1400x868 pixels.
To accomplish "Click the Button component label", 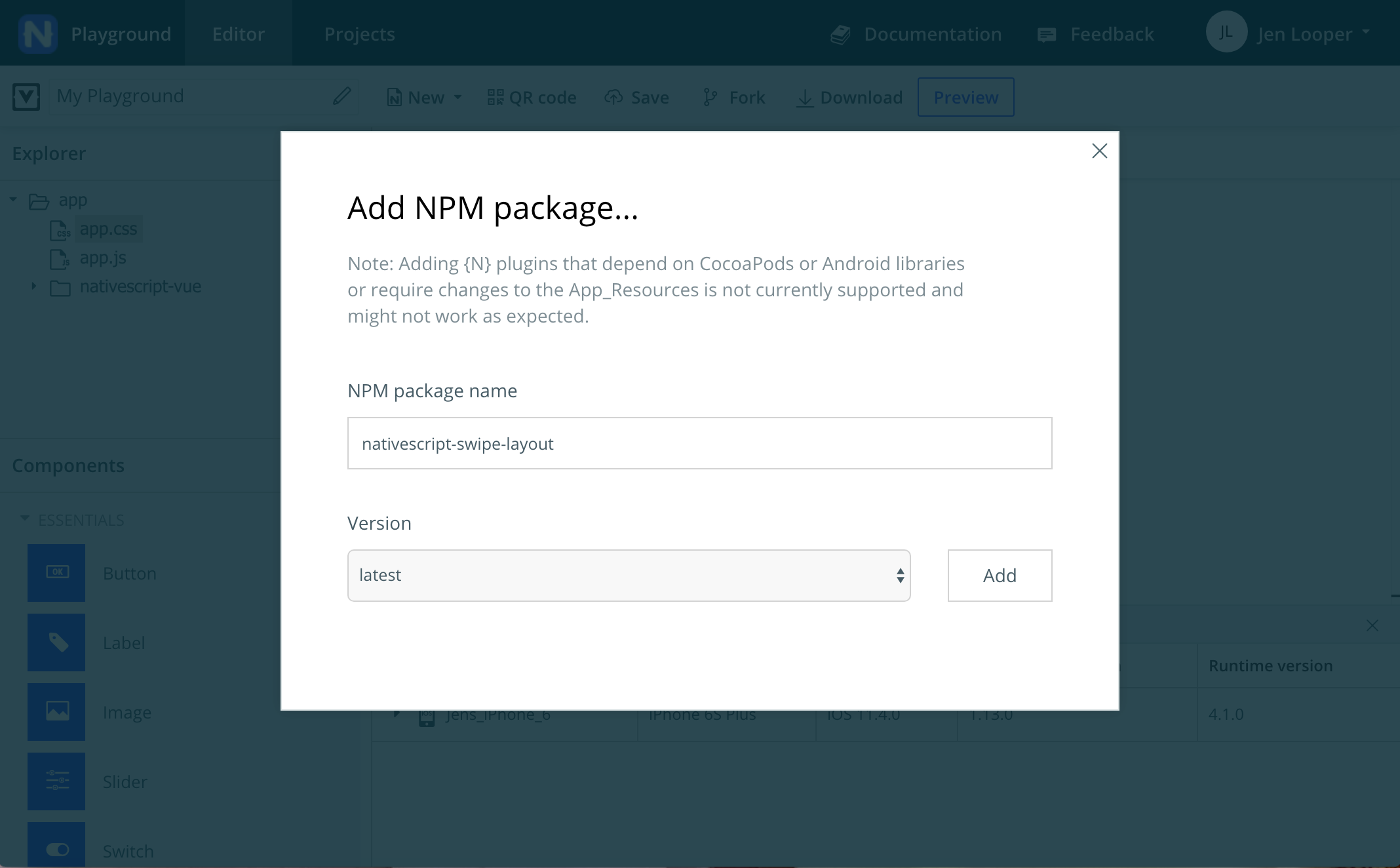I will coord(130,574).
